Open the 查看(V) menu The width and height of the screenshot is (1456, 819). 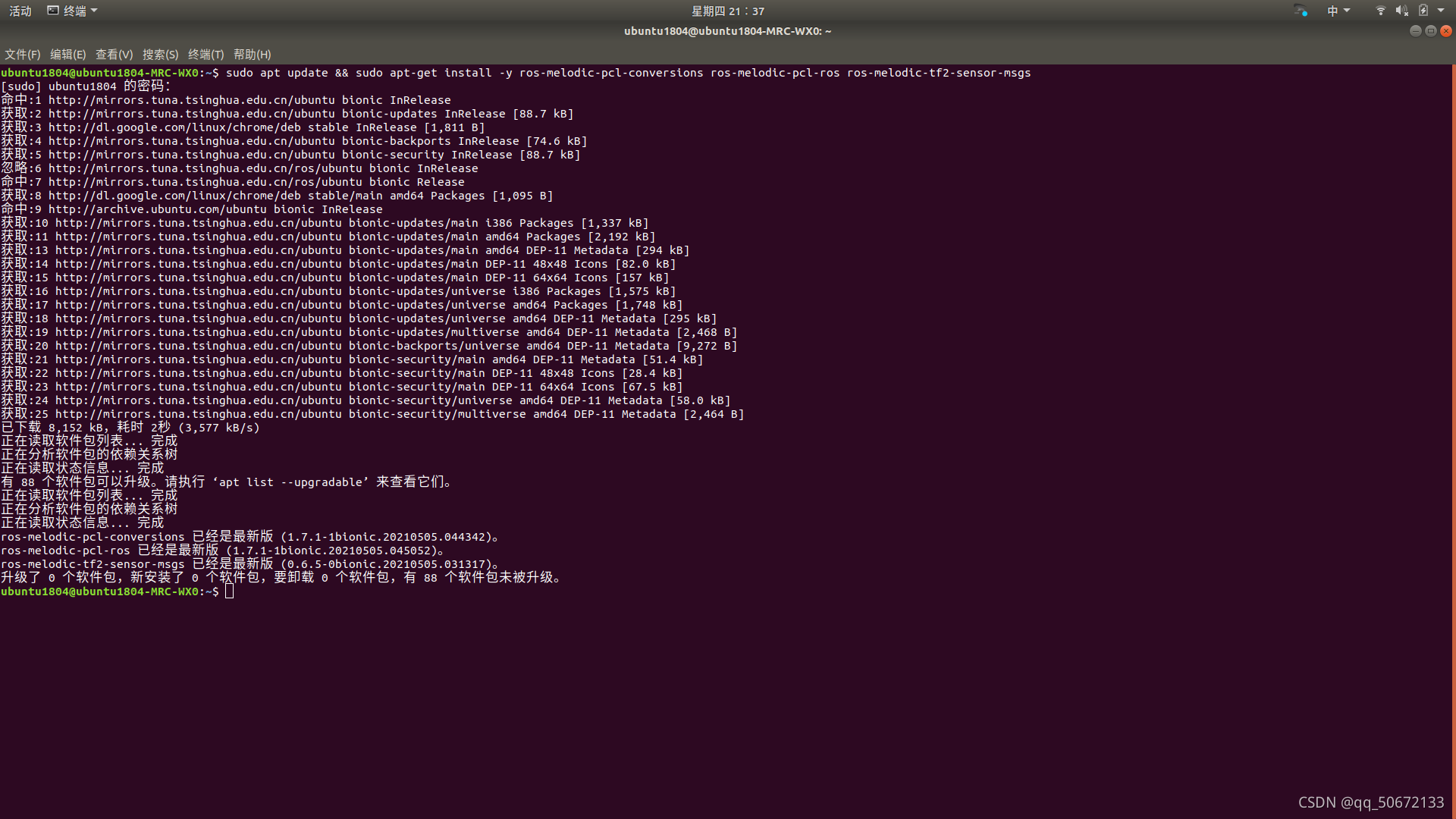tap(114, 55)
